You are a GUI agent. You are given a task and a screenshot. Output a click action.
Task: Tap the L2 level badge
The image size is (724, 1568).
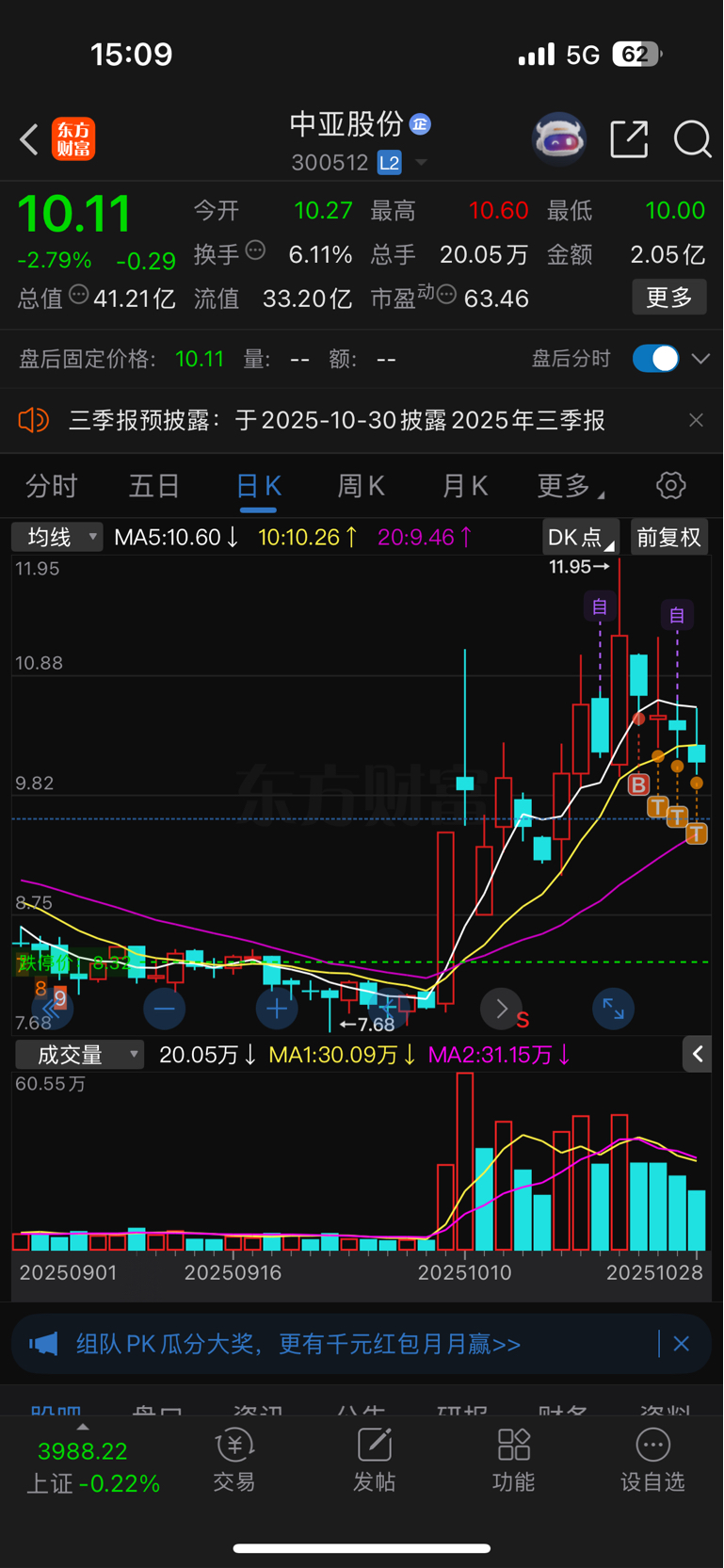(389, 163)
